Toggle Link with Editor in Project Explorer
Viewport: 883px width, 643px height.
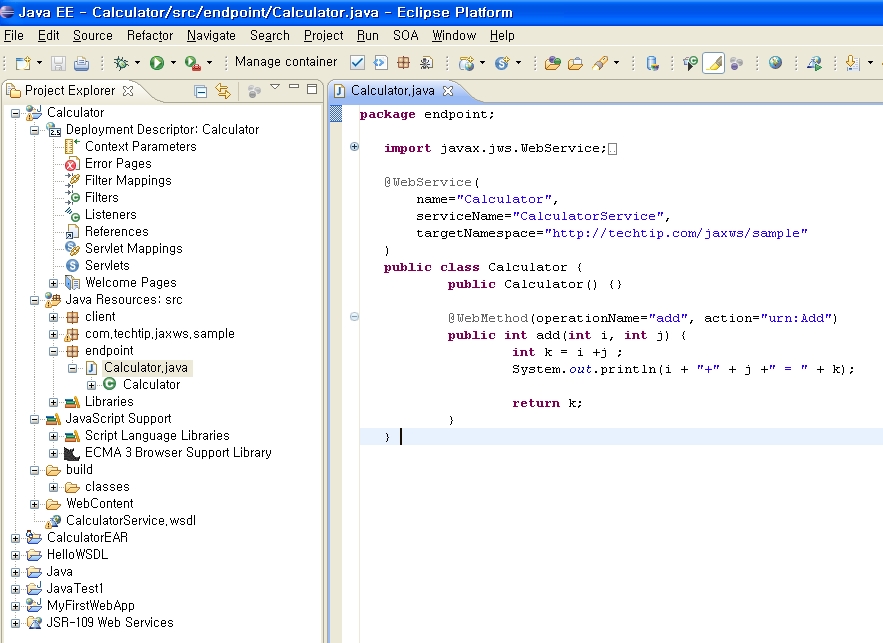[223, 91]
